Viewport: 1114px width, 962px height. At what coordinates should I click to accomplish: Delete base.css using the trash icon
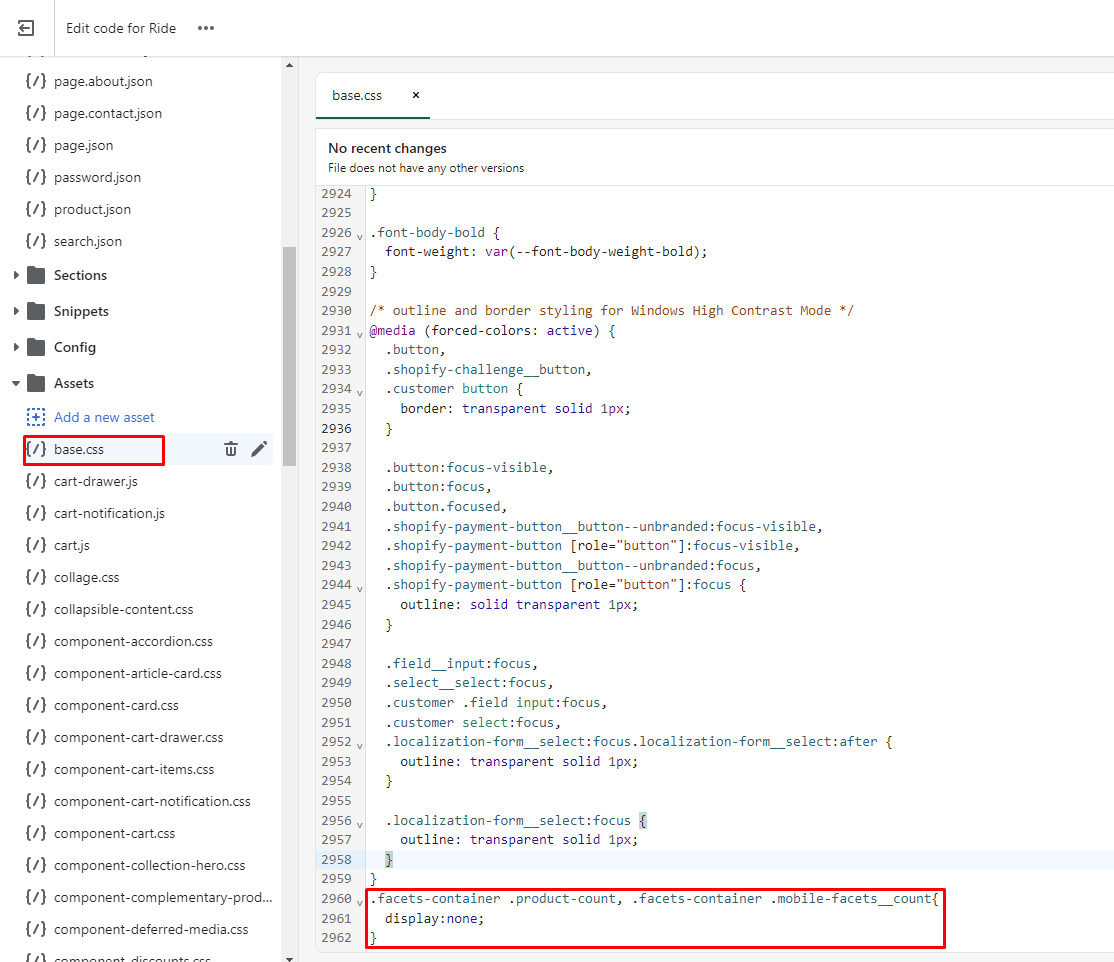point(231,449)
